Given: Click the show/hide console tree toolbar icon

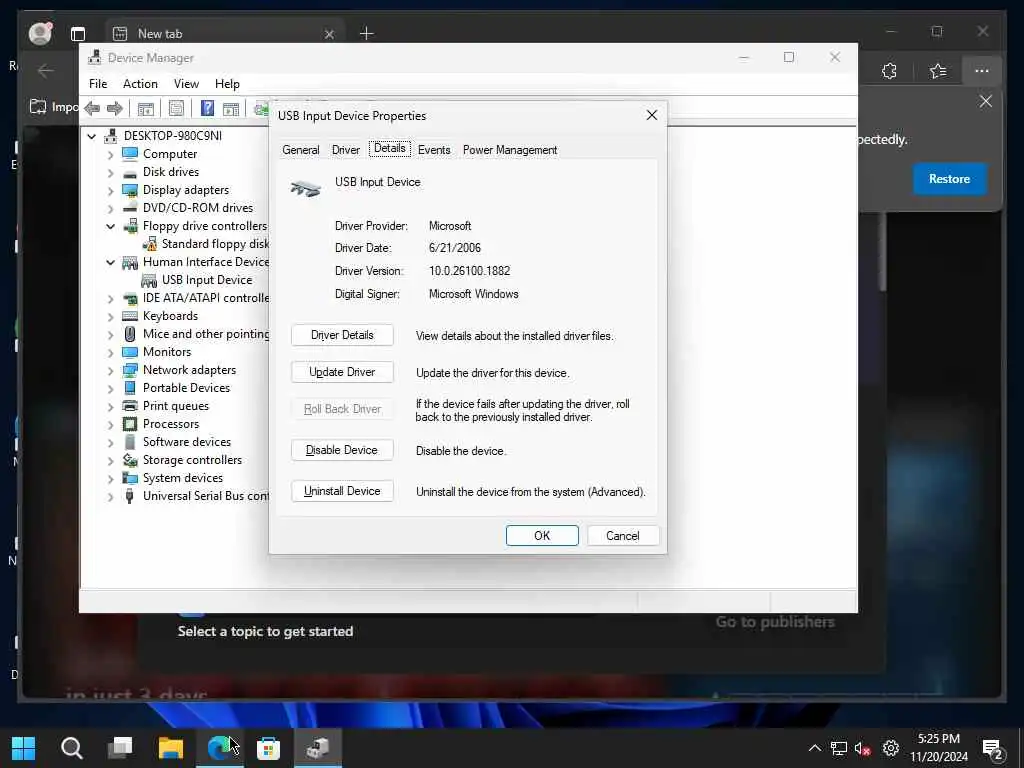Looking at the screenshot, I should (x=146, y=108).
